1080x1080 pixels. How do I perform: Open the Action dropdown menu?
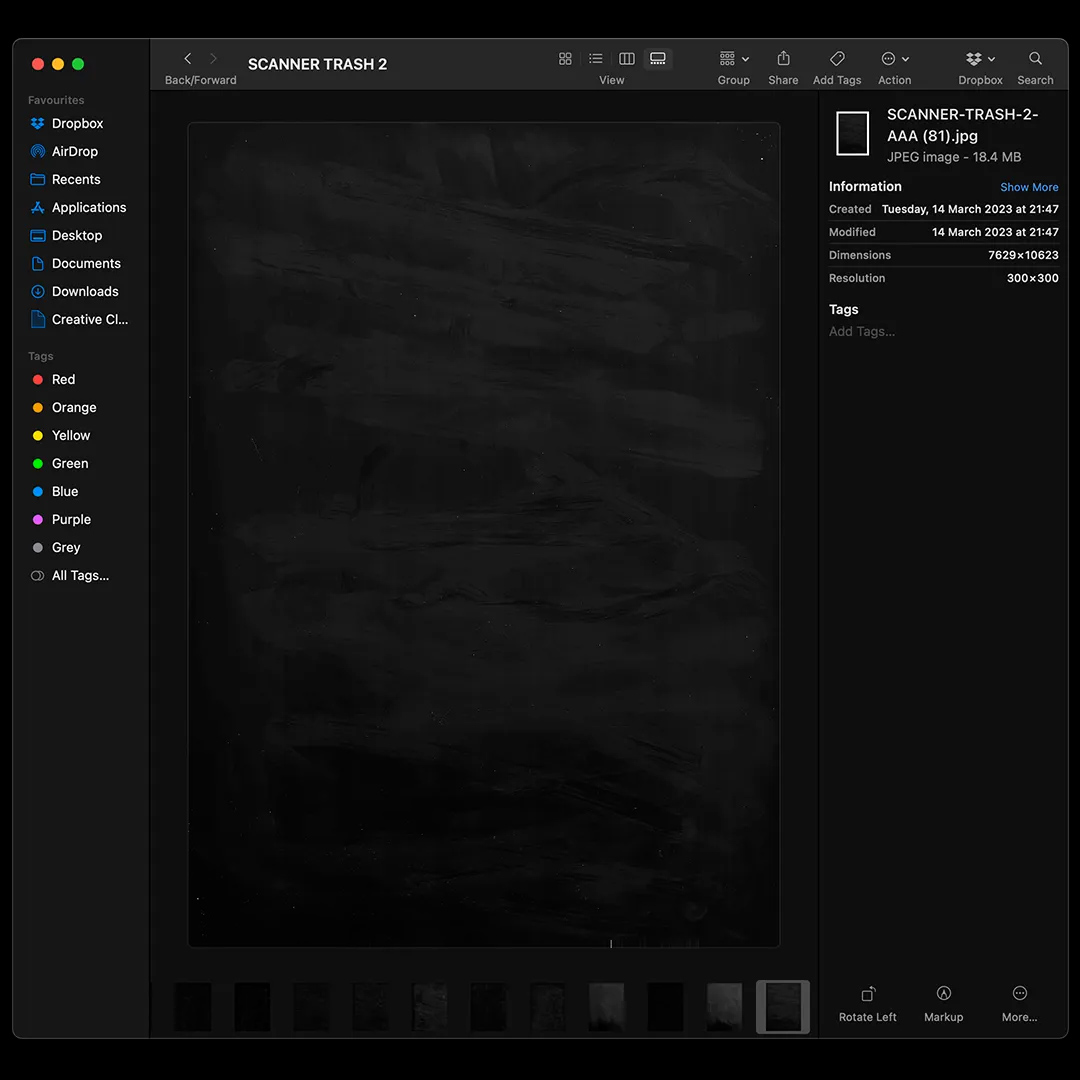pyautogui.click(x=895, y=59)
